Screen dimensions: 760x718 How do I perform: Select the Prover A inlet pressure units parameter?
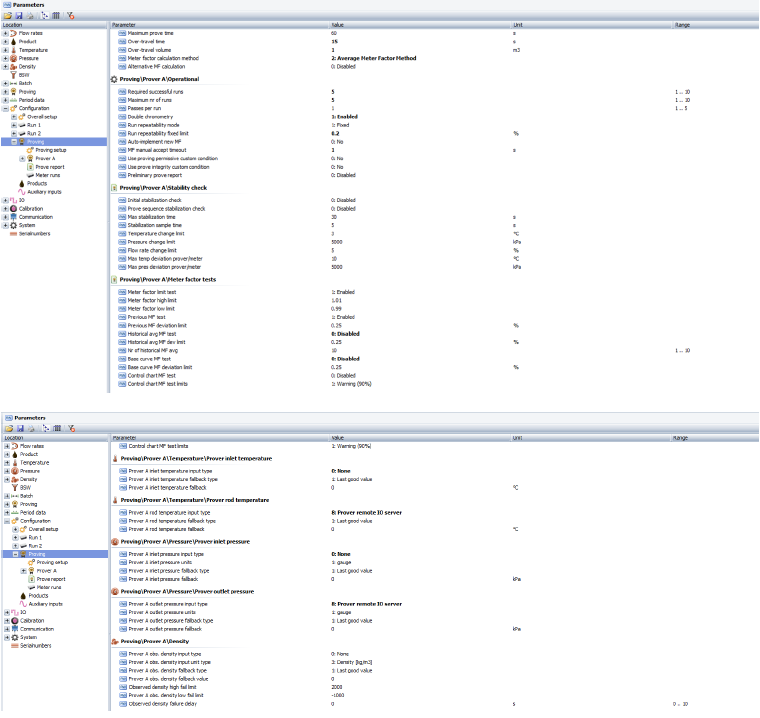tap(160, 562)
